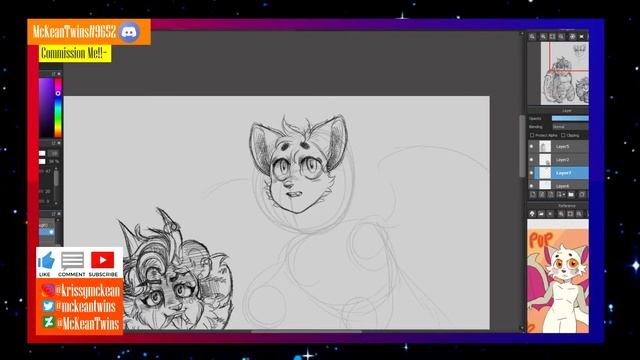Click the new layer icon under the layer list
This screenshot has width=640, height=360.
click(x=533, y=195)
